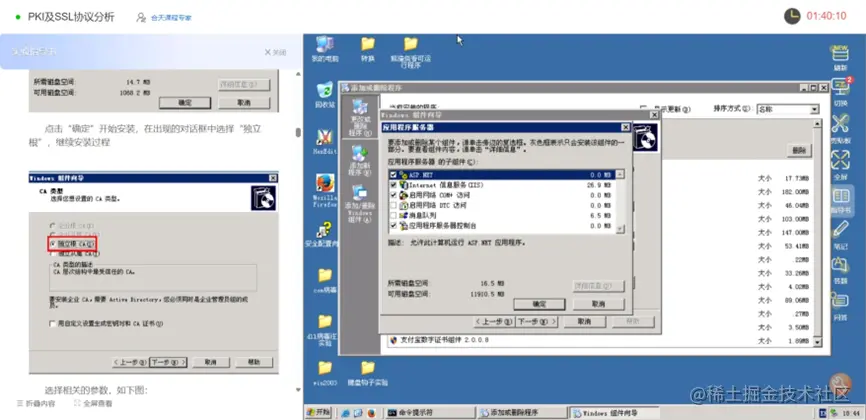866x420 pixels.
Task: Click the network tray icon next to the clock
Action: tap(834, 413)
